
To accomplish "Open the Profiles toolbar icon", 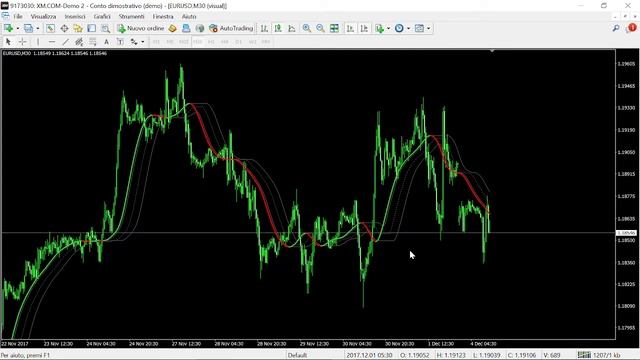I will click(x=29, y=28).
